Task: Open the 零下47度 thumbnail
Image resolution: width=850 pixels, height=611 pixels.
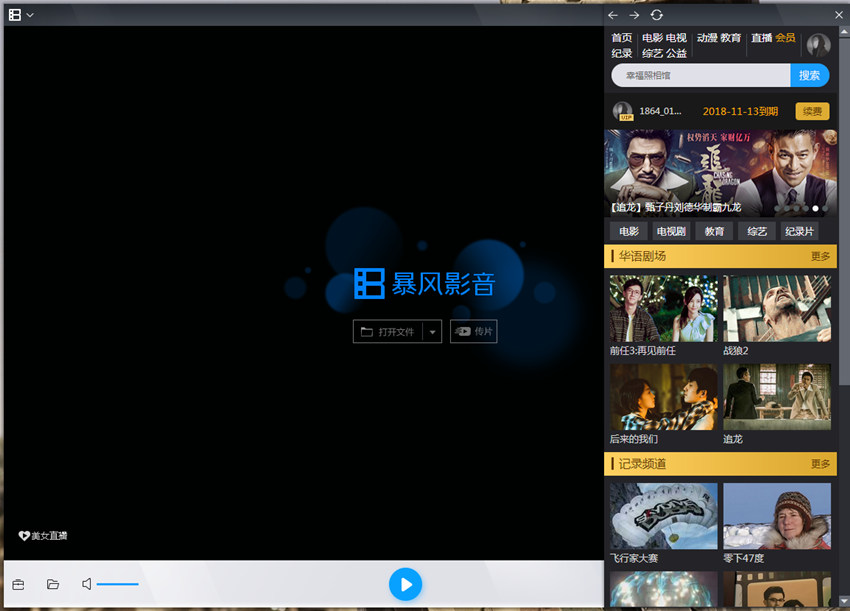Action: [x=777, y=516]
